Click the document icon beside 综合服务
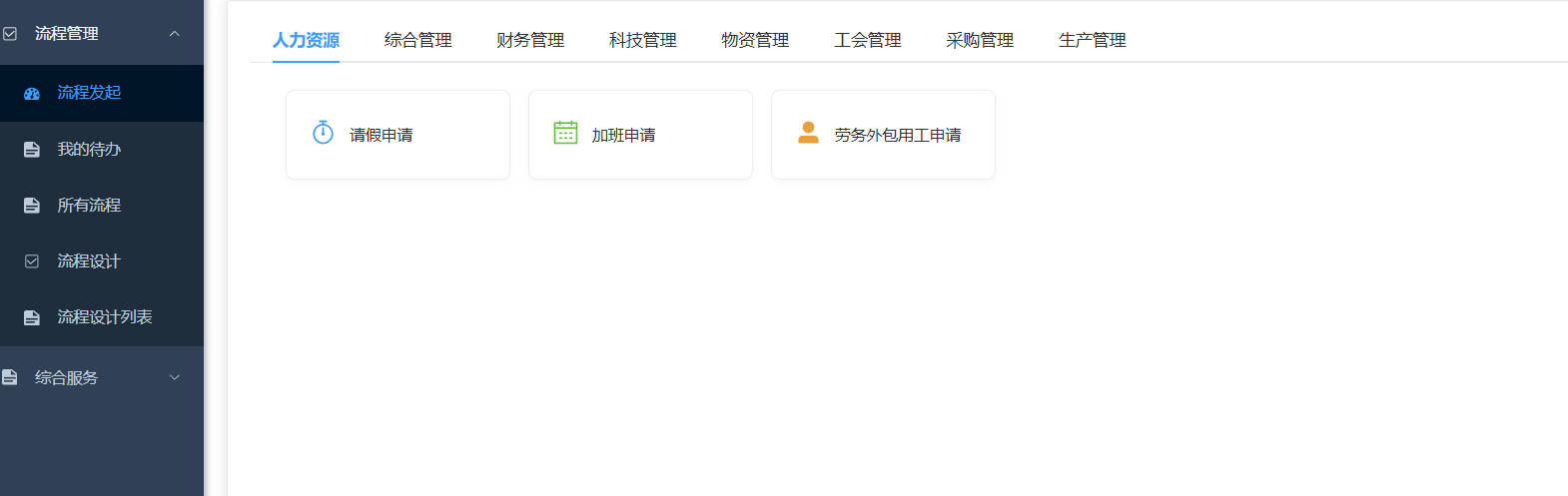Viewport: 1568px width, 496px height. (10, 377)
